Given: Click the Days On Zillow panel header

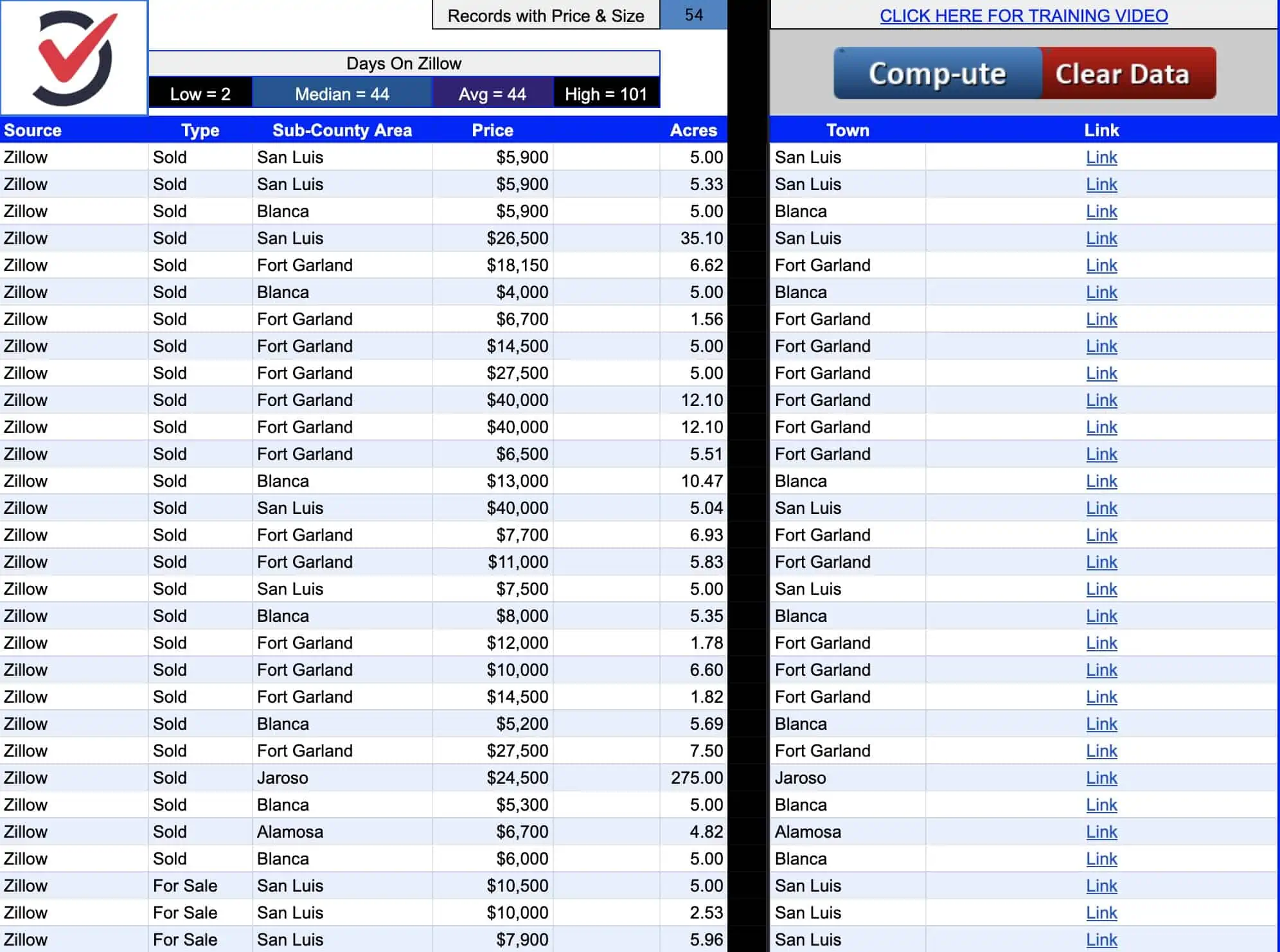Looking at the screenshot, I should [404, 63].
